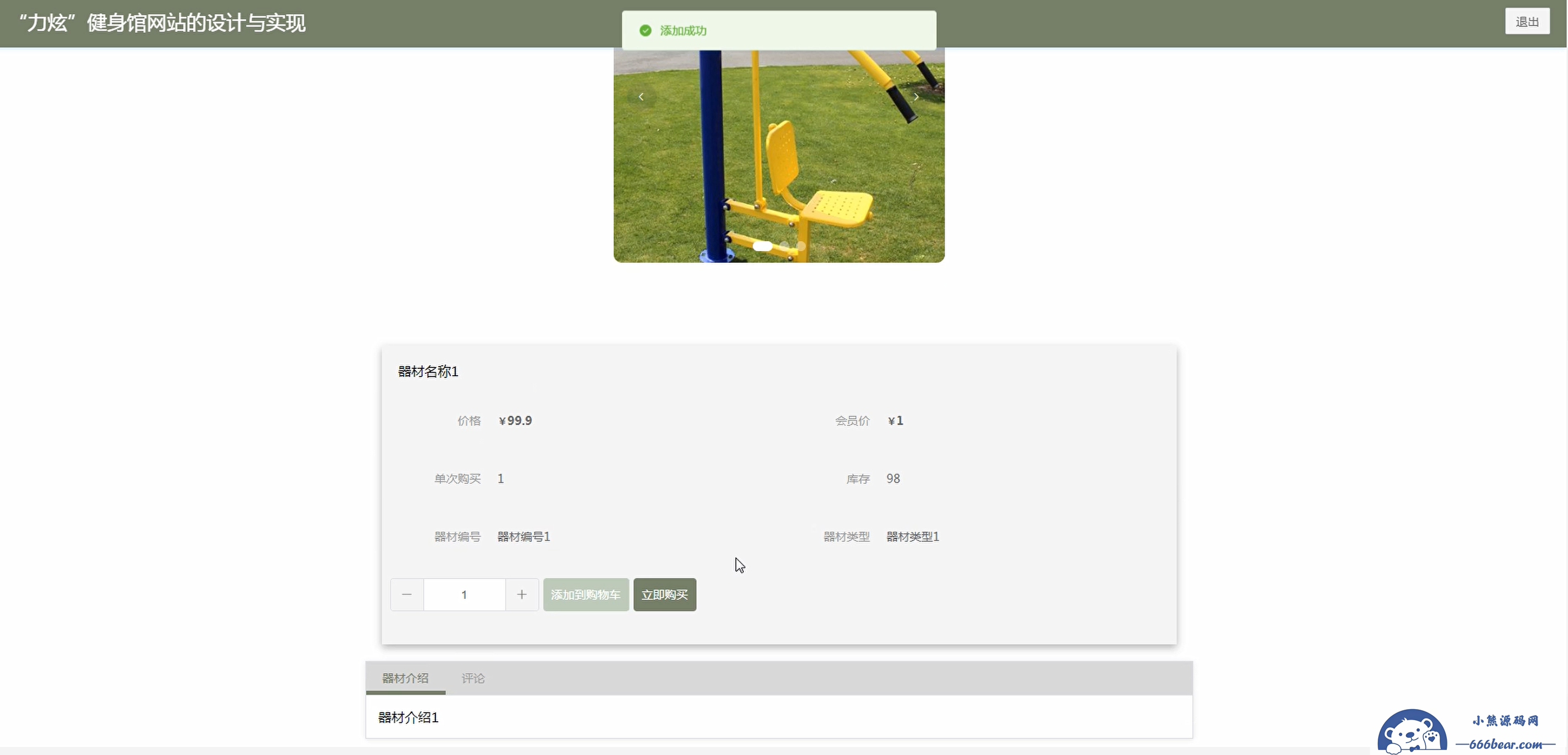Click the equipment carousel photo

point(779,155)
